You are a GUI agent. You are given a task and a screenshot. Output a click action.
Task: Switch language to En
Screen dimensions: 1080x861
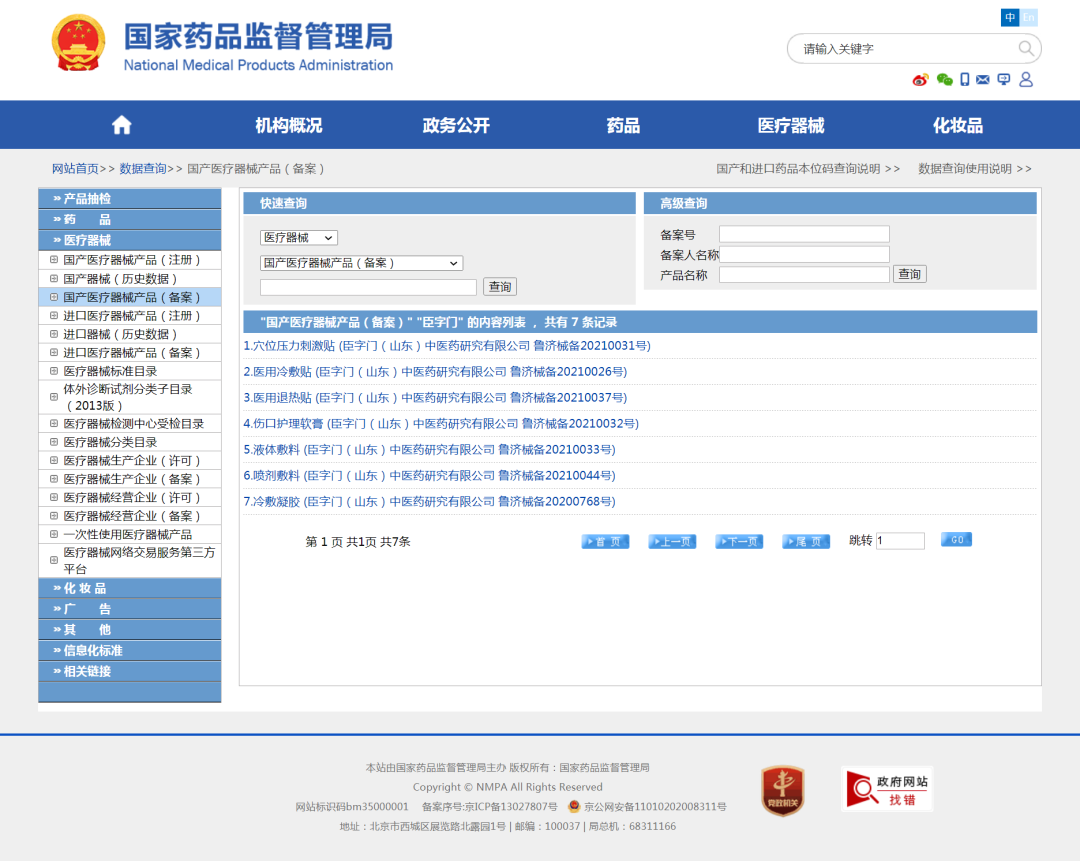[x=1028, y=17]
